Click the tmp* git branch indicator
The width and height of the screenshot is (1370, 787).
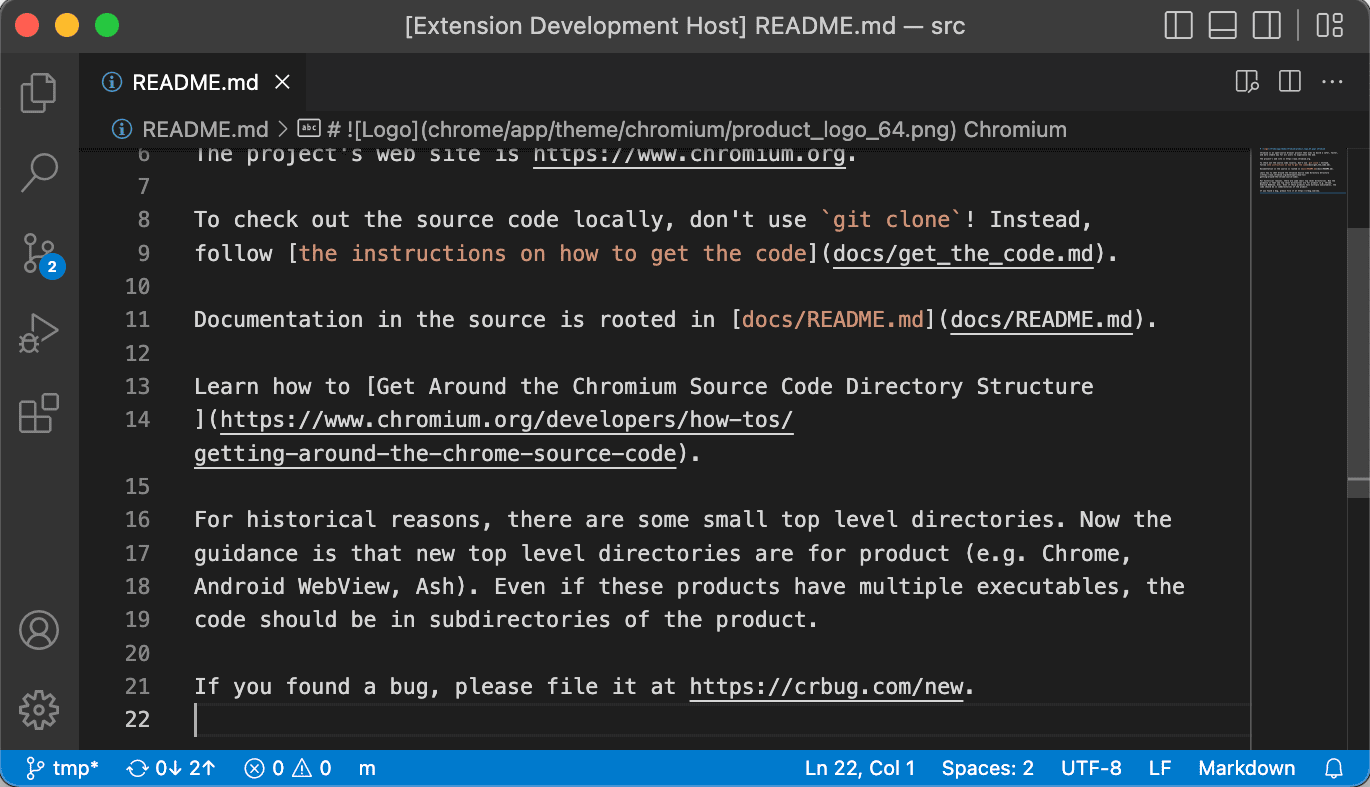pyautogui.click(x=62, y=768)
